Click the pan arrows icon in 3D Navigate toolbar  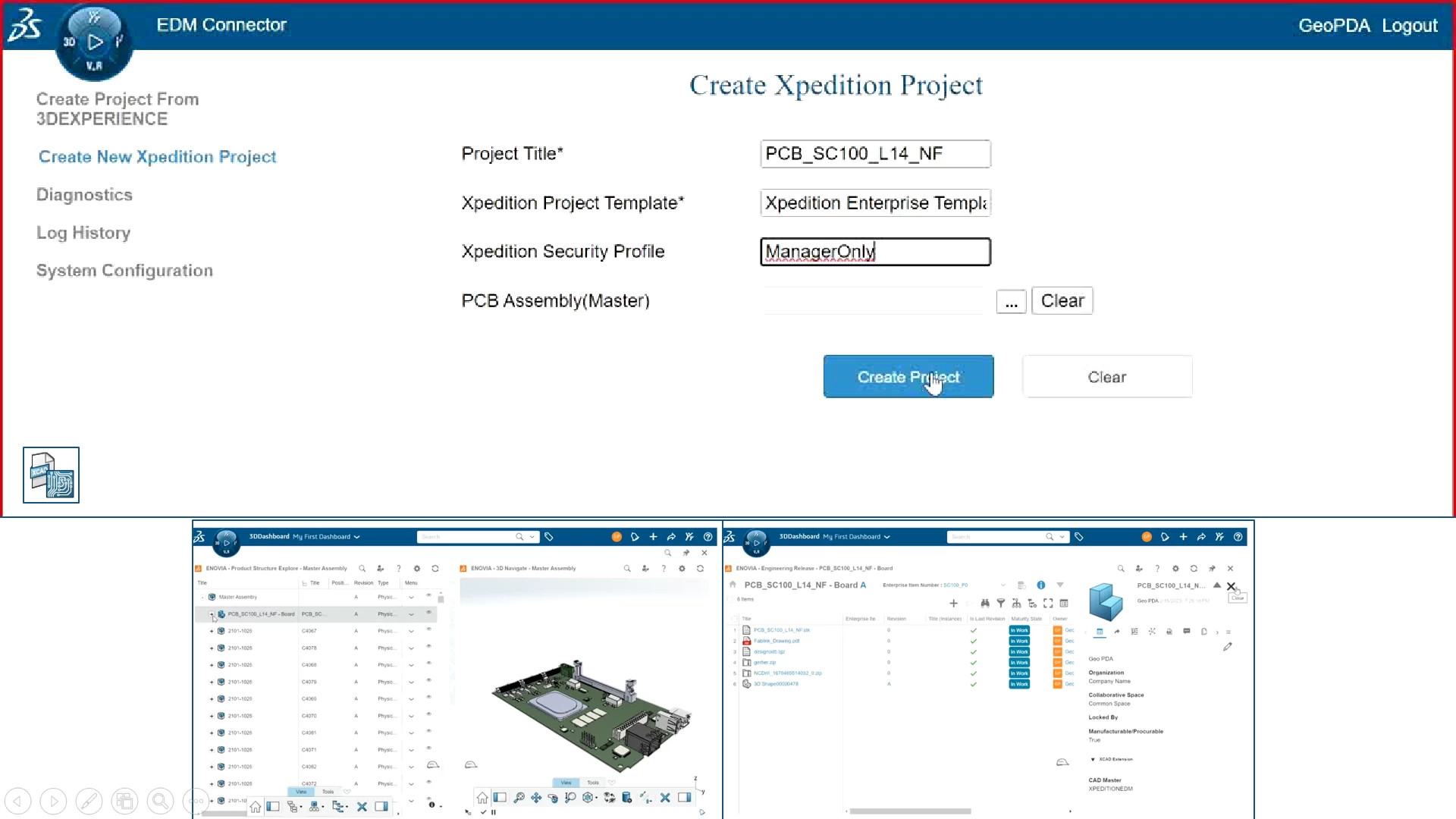[x=536, y=798]
